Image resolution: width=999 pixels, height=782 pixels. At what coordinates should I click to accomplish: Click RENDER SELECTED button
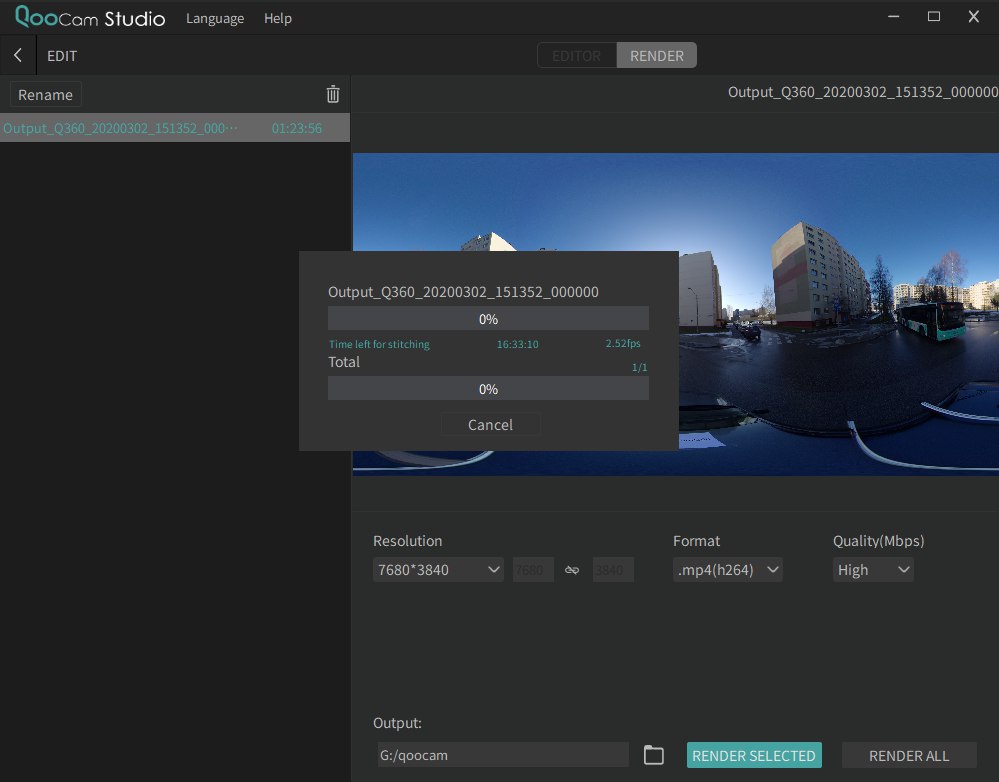point(754,755)
